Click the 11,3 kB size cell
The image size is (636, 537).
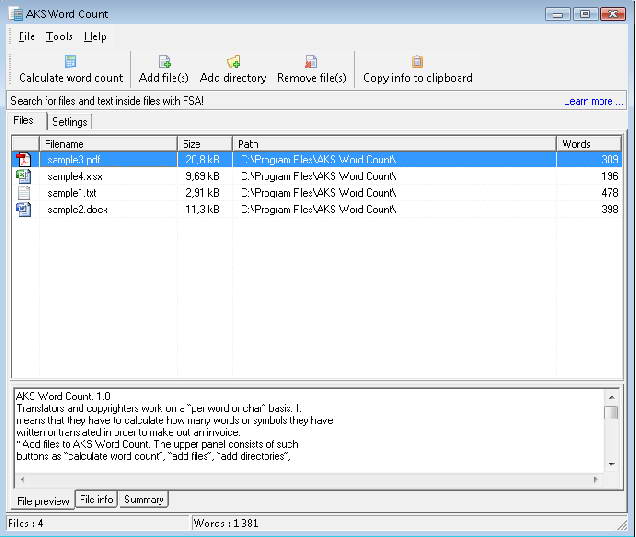click(x=202, y=210)
